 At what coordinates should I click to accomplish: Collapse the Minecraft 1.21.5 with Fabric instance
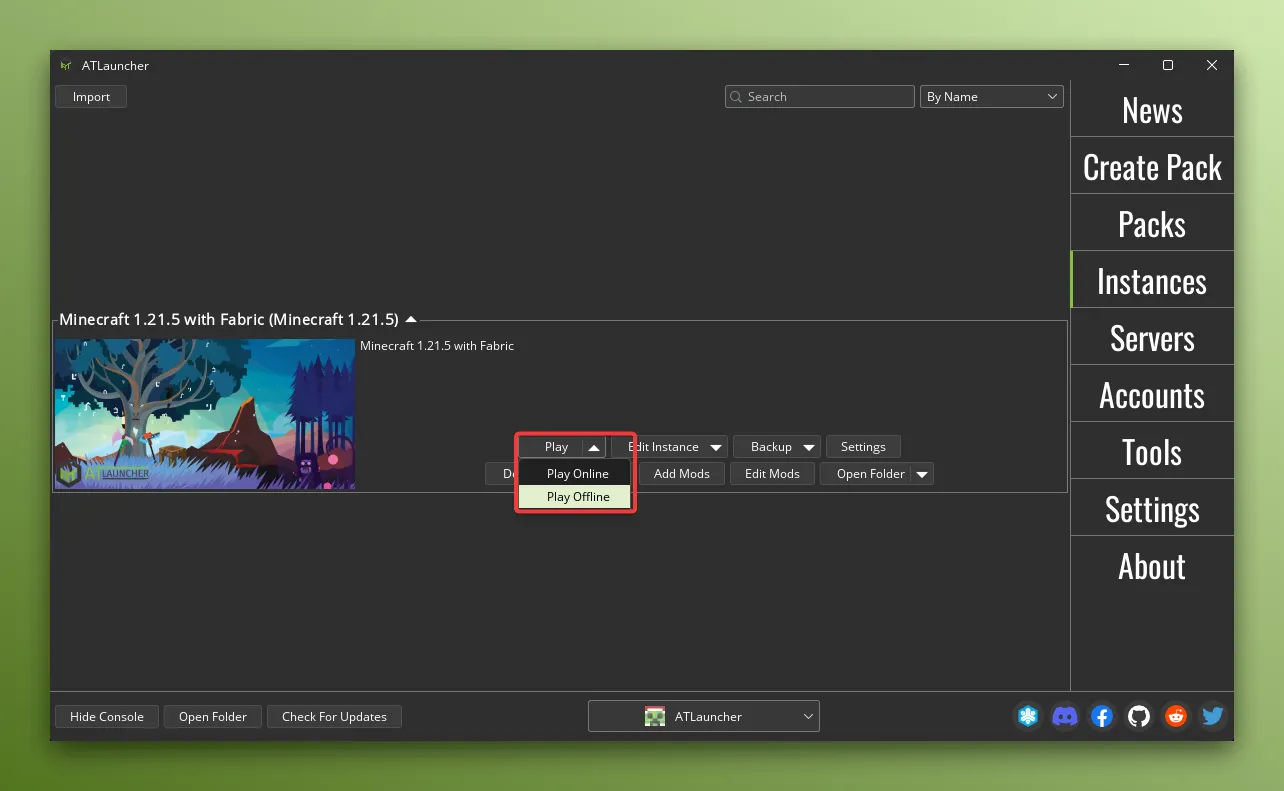(x=410, y=320)
